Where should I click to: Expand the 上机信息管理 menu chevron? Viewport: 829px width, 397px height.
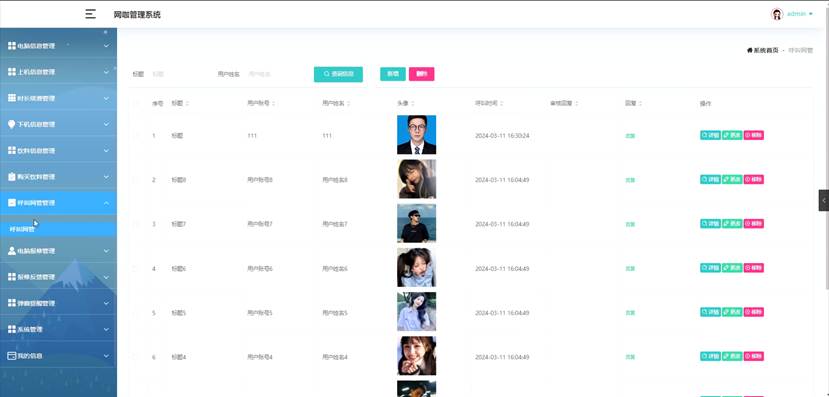coord(106,72)
